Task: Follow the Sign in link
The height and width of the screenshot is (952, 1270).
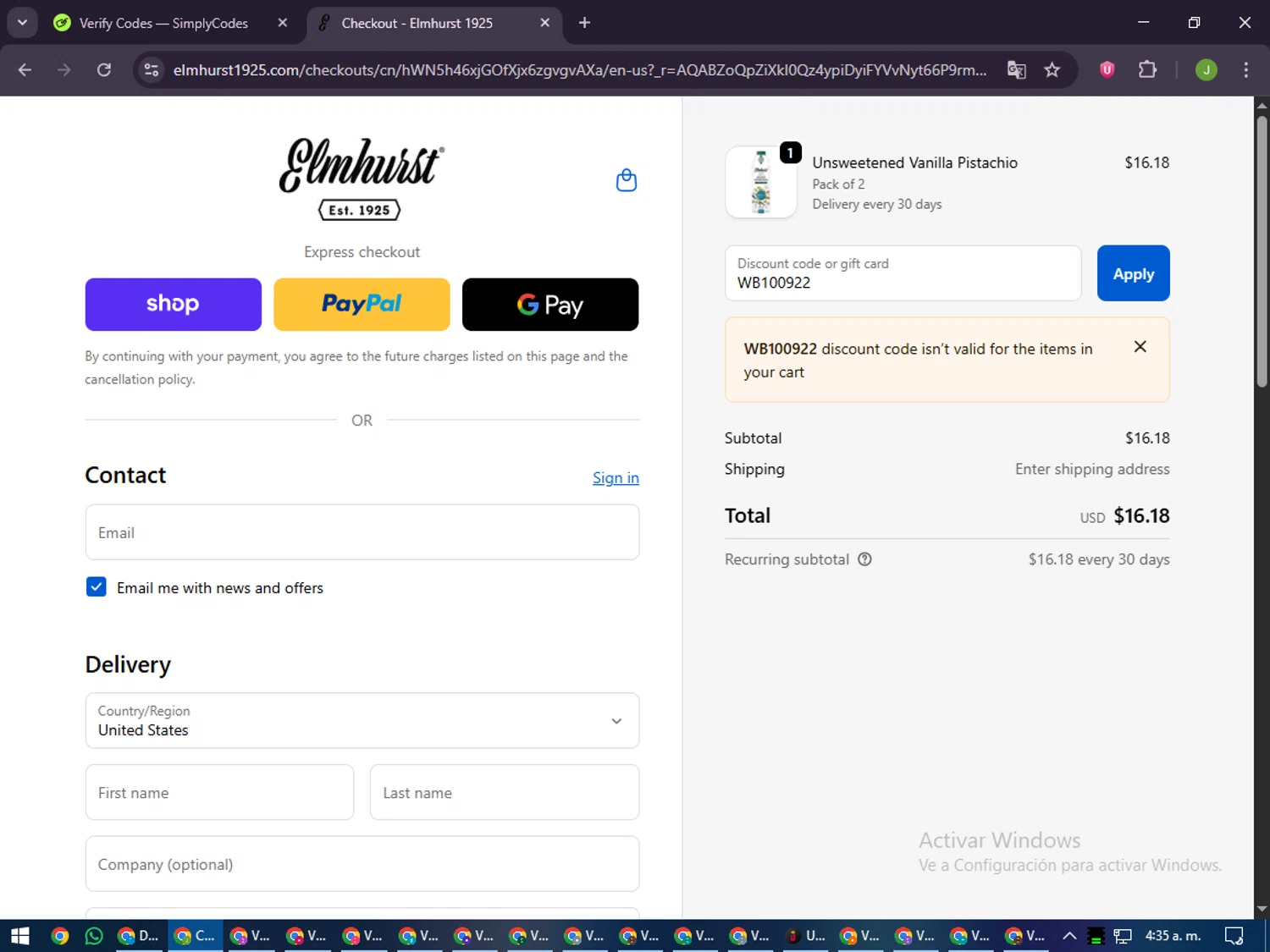Action: click(x=616, y=478)
